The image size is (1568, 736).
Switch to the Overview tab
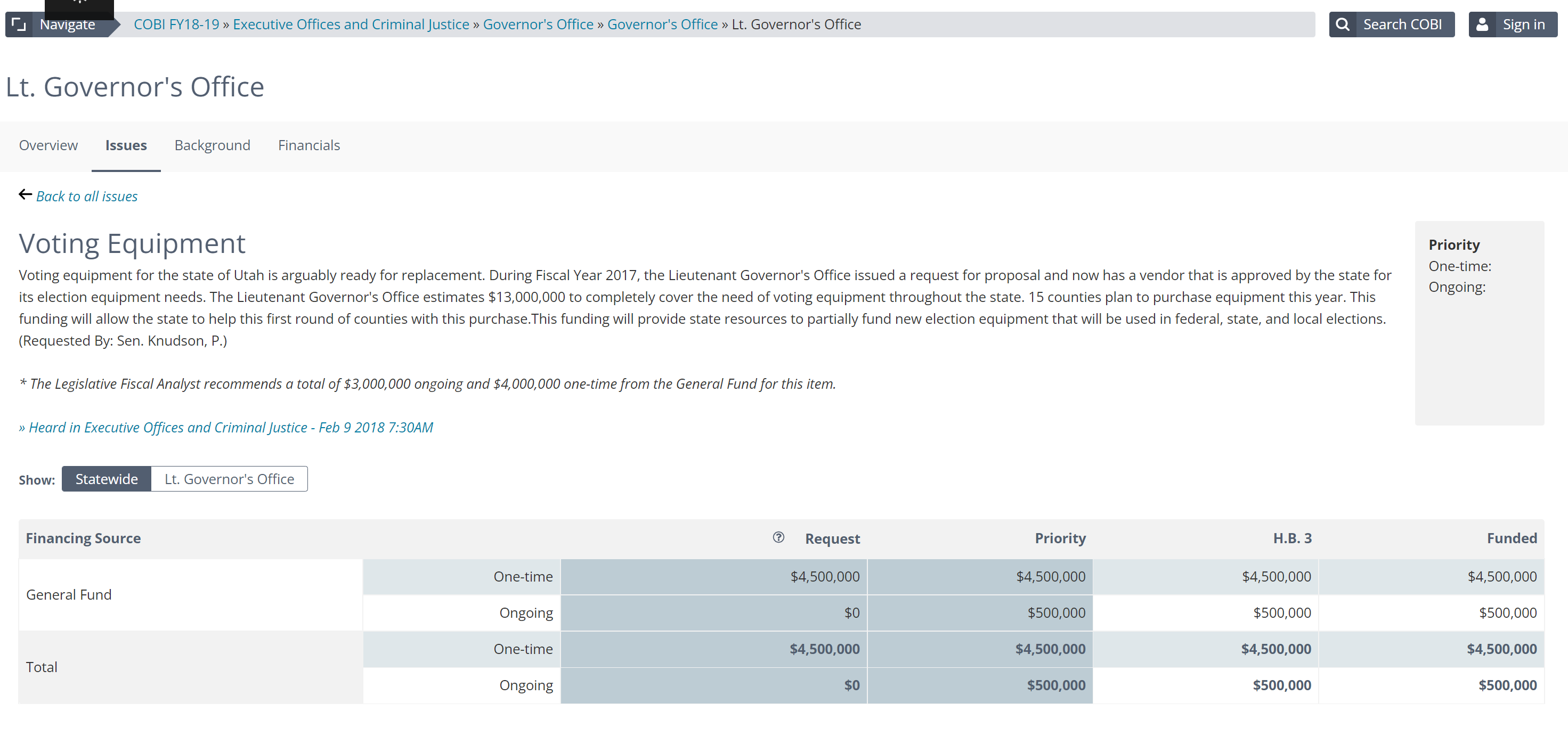48,145
